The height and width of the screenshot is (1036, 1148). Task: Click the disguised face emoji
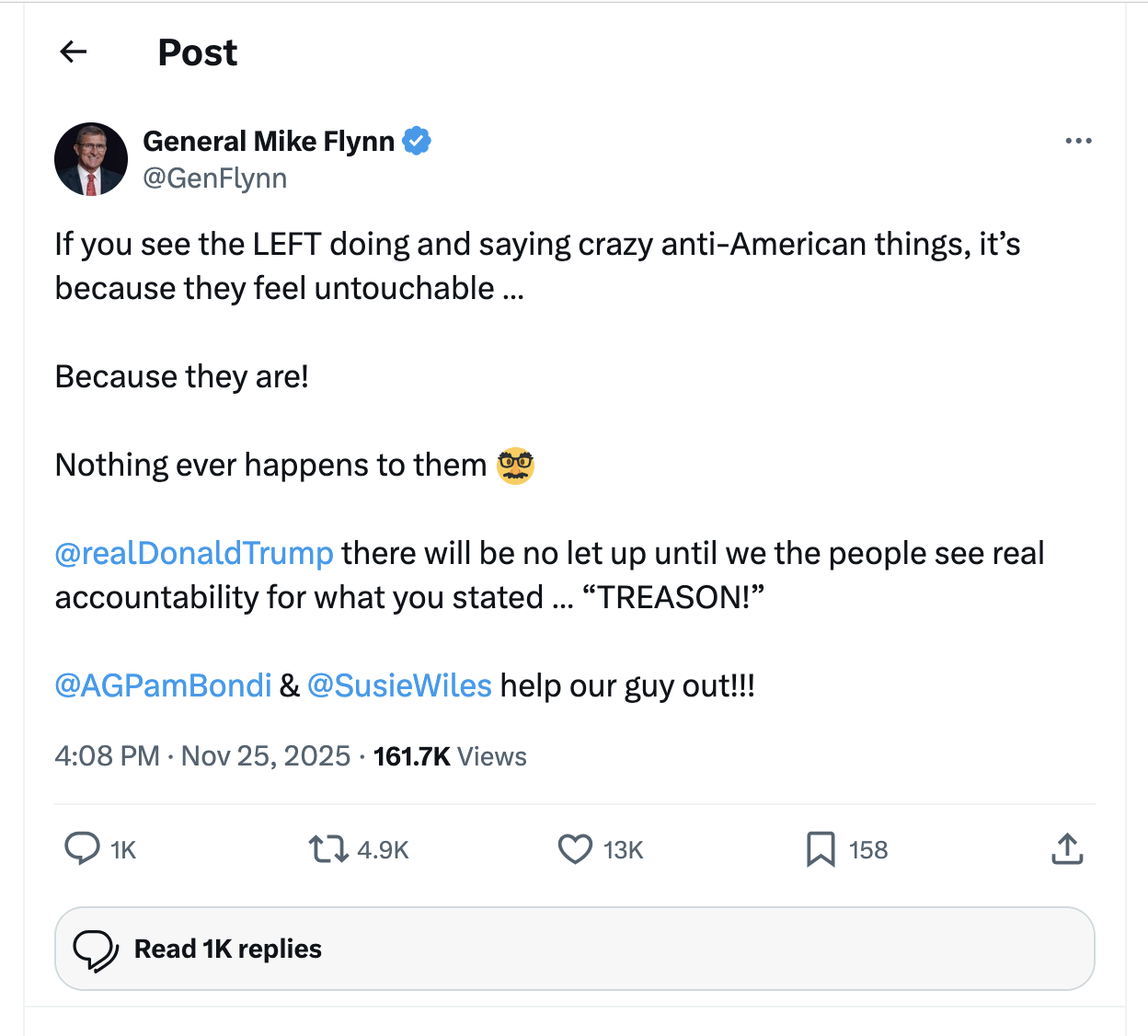pyautogui.click(x=515, y=466)
